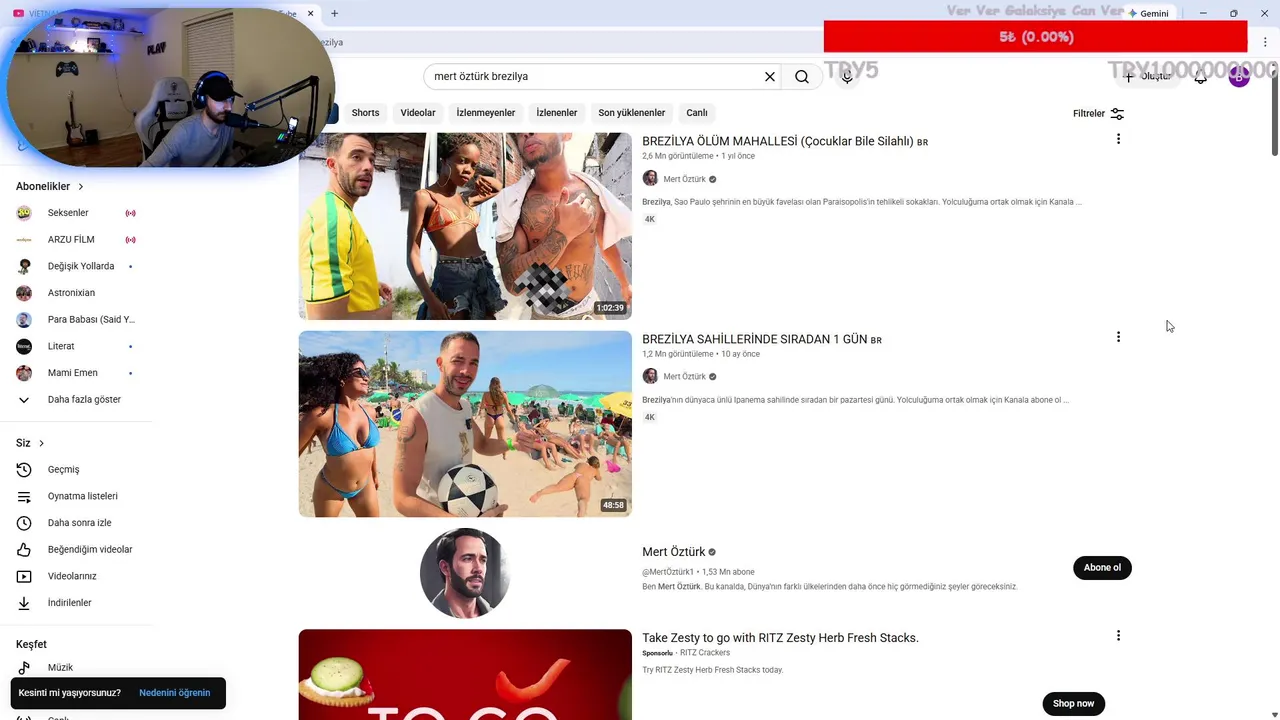The height and width of the screenshot is (720, 1280).
Task: Open three-dot menu for BREZİLYA ÖLÜM MAHALLESİ video
Action: (x=1118, y=139)
